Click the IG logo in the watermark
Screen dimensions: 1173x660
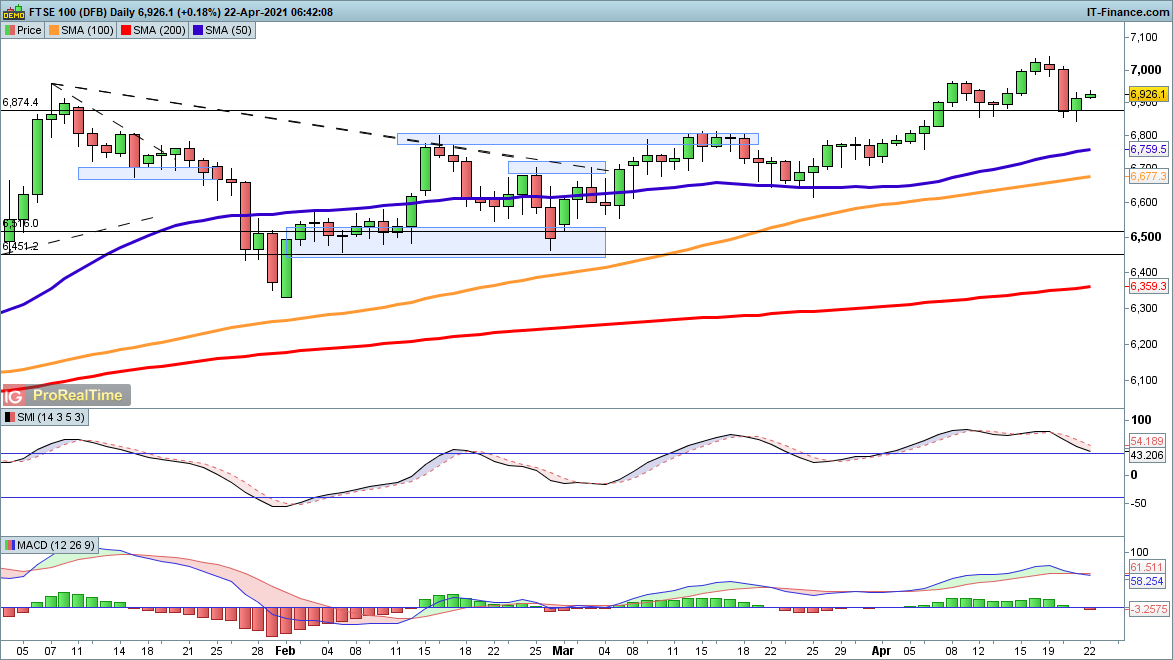(15, 395)
